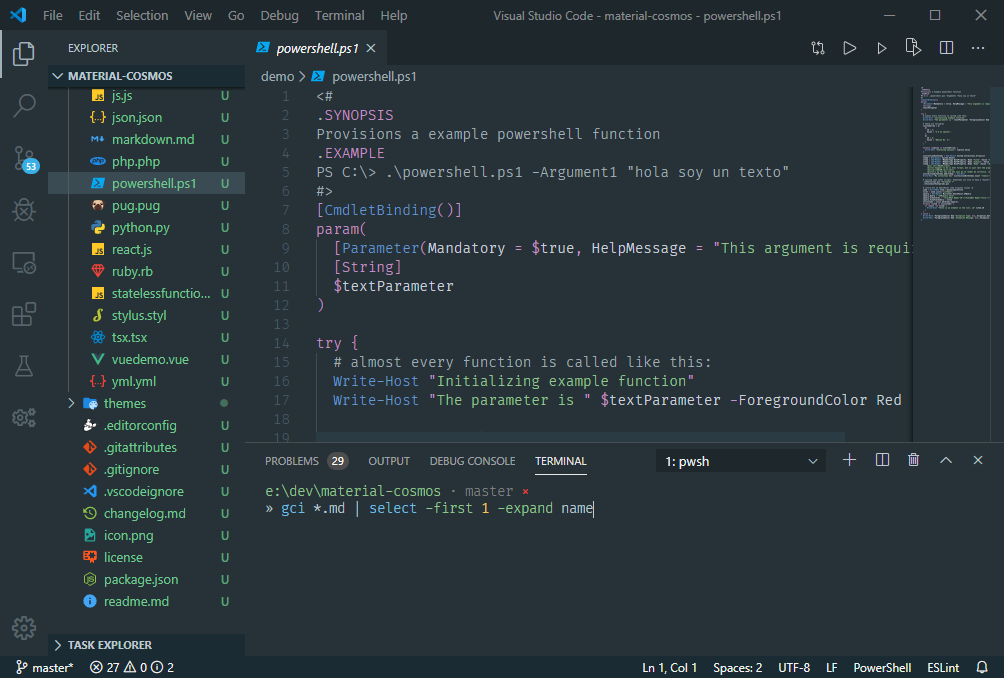
Task: Click ESLint in status bar
Action: coord(943,667)
